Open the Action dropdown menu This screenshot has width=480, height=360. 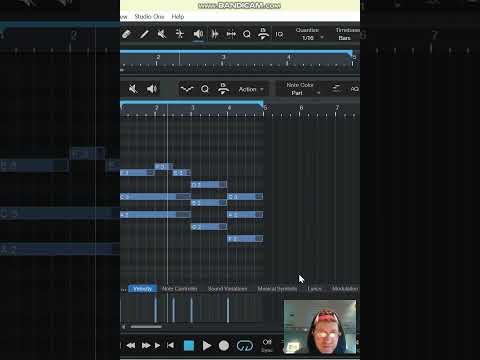tap(251, 89)
